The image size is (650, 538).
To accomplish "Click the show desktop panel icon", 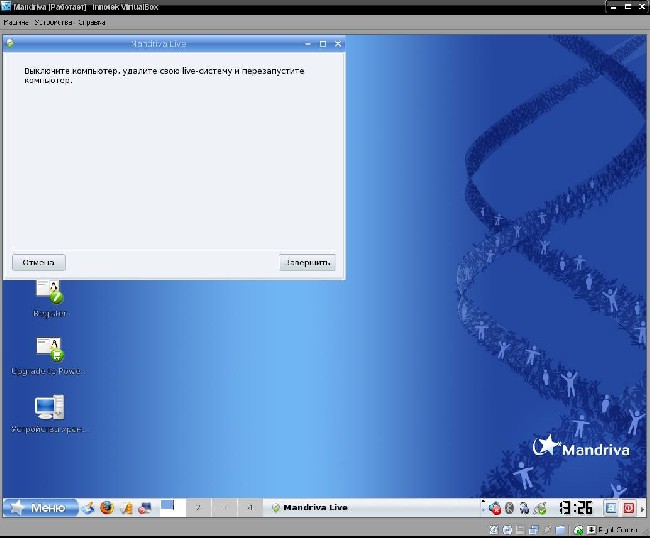I will click(88, 507).
